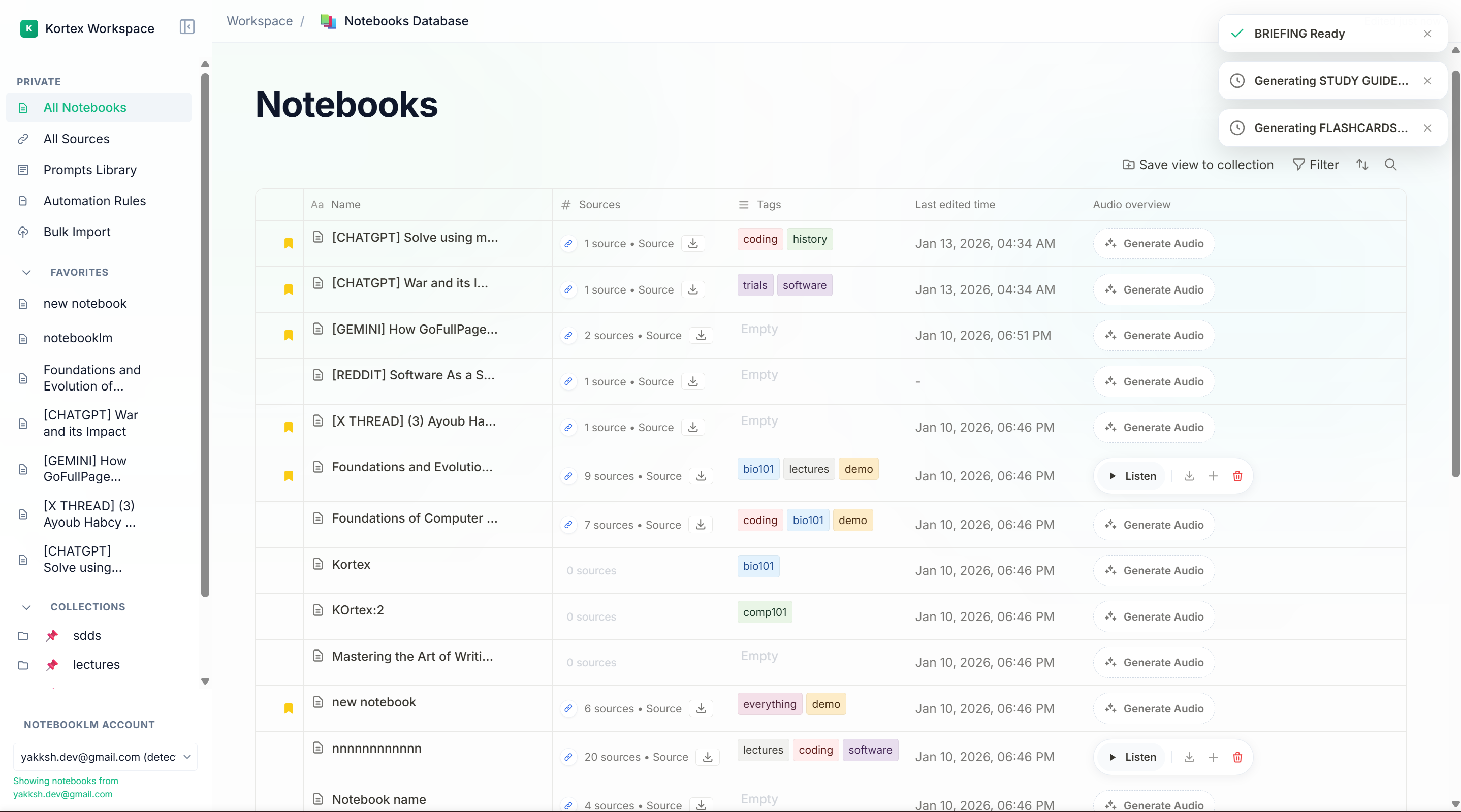Image resolution: width=1461 pixels, height=812 pixels.
Task: Play audio with Listen on nnnnnnnnnnnn row
Action: (1133, 757)
